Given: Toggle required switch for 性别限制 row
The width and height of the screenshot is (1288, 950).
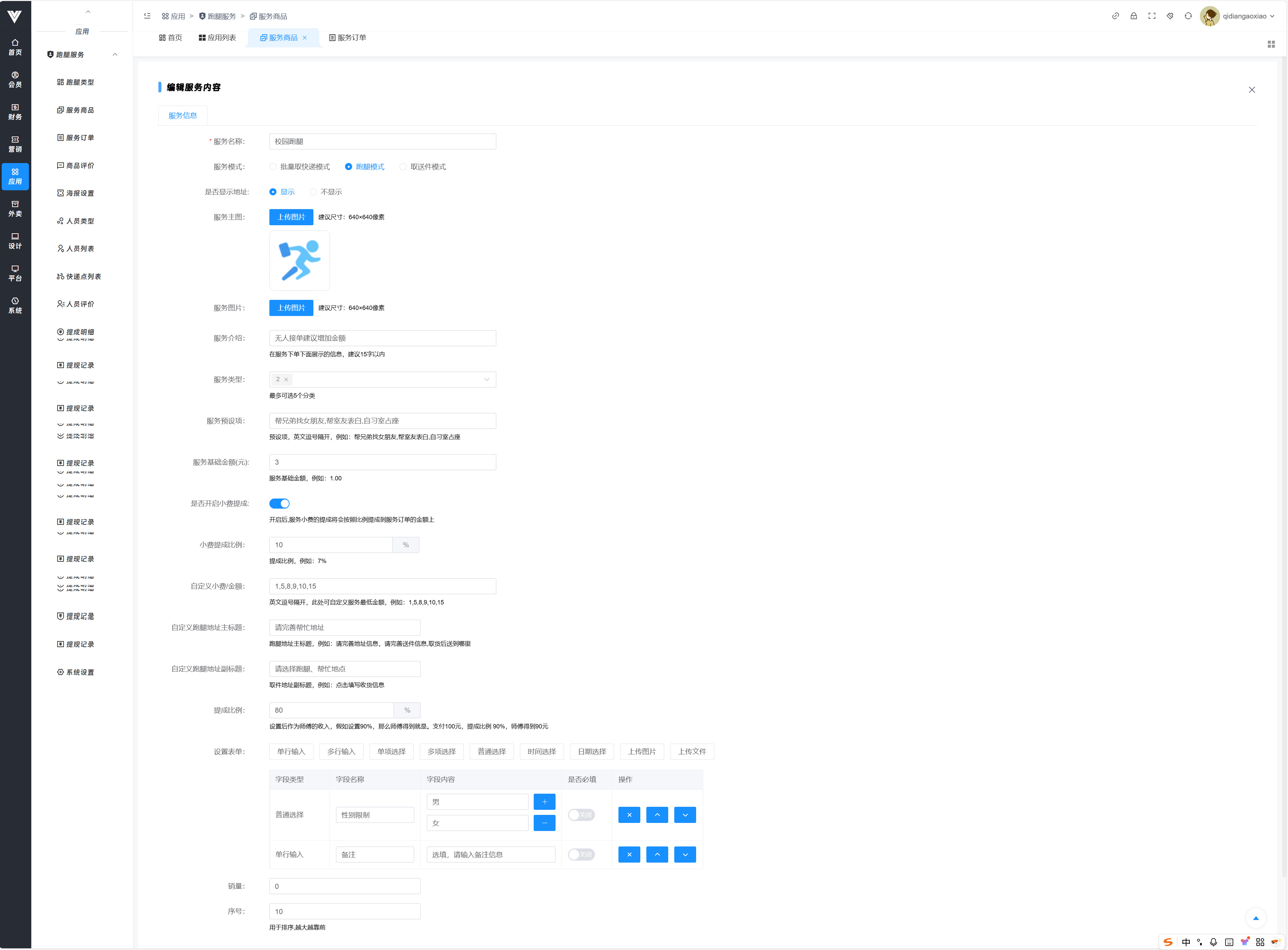Looking at the screenshot, I should [581, 815].
